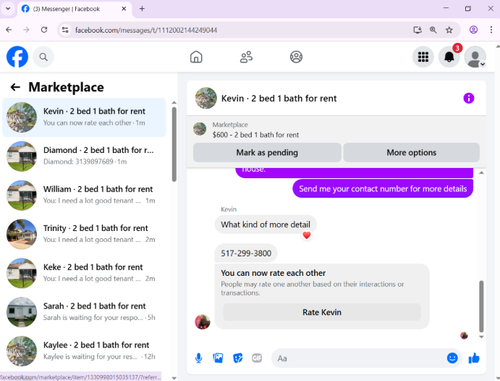
Task: Click the heart reaction on Kevin's message
Action: point(307,235)
